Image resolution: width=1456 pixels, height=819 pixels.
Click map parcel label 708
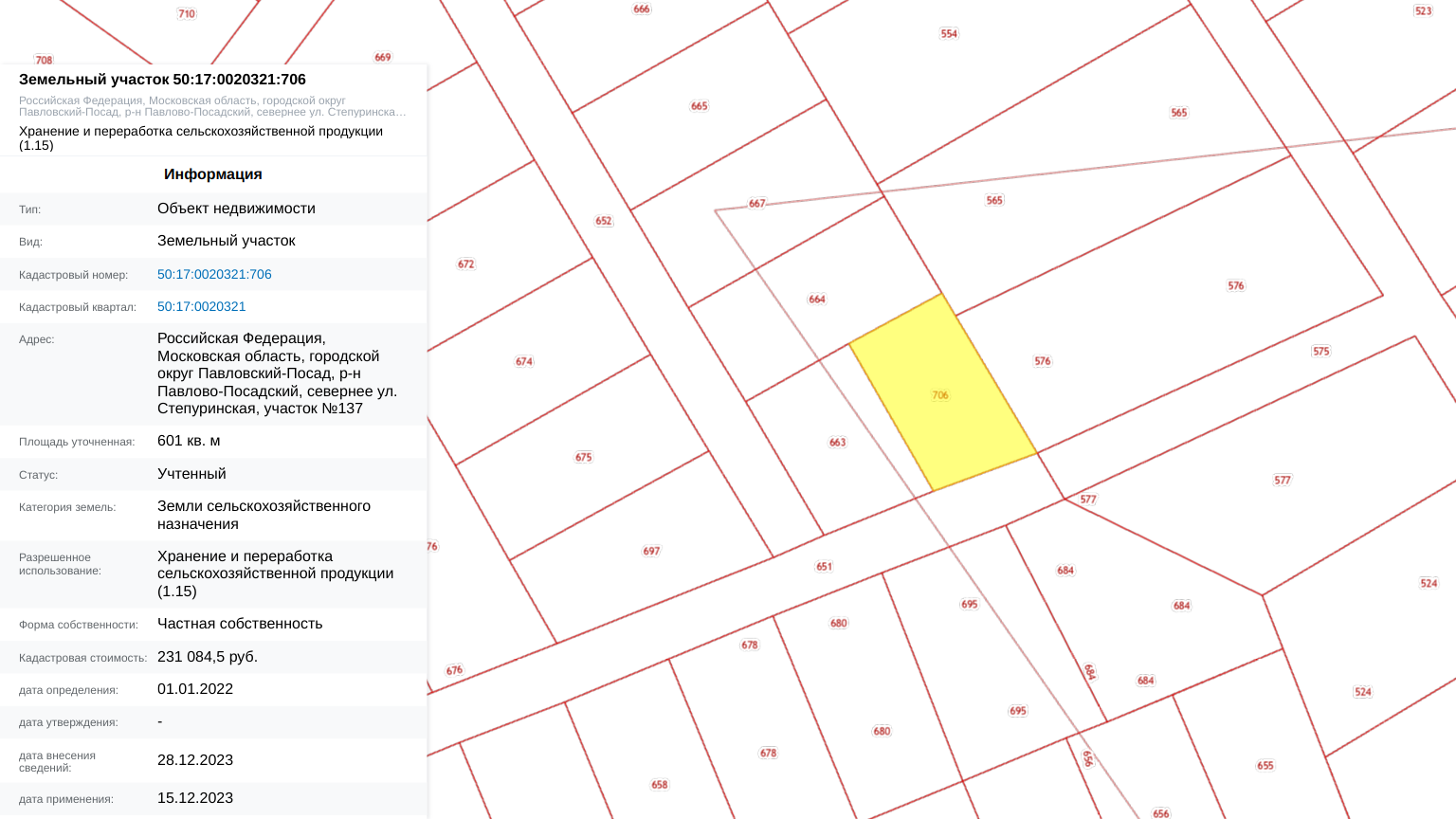point(45,60)
